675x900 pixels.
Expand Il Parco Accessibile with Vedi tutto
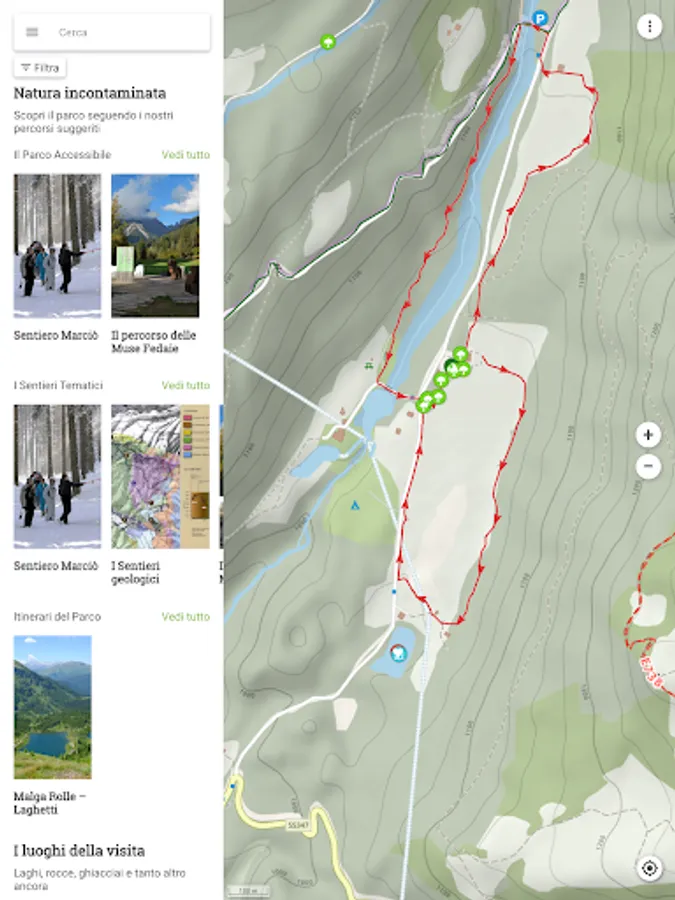pyautogui.click(x=185, y=155)
